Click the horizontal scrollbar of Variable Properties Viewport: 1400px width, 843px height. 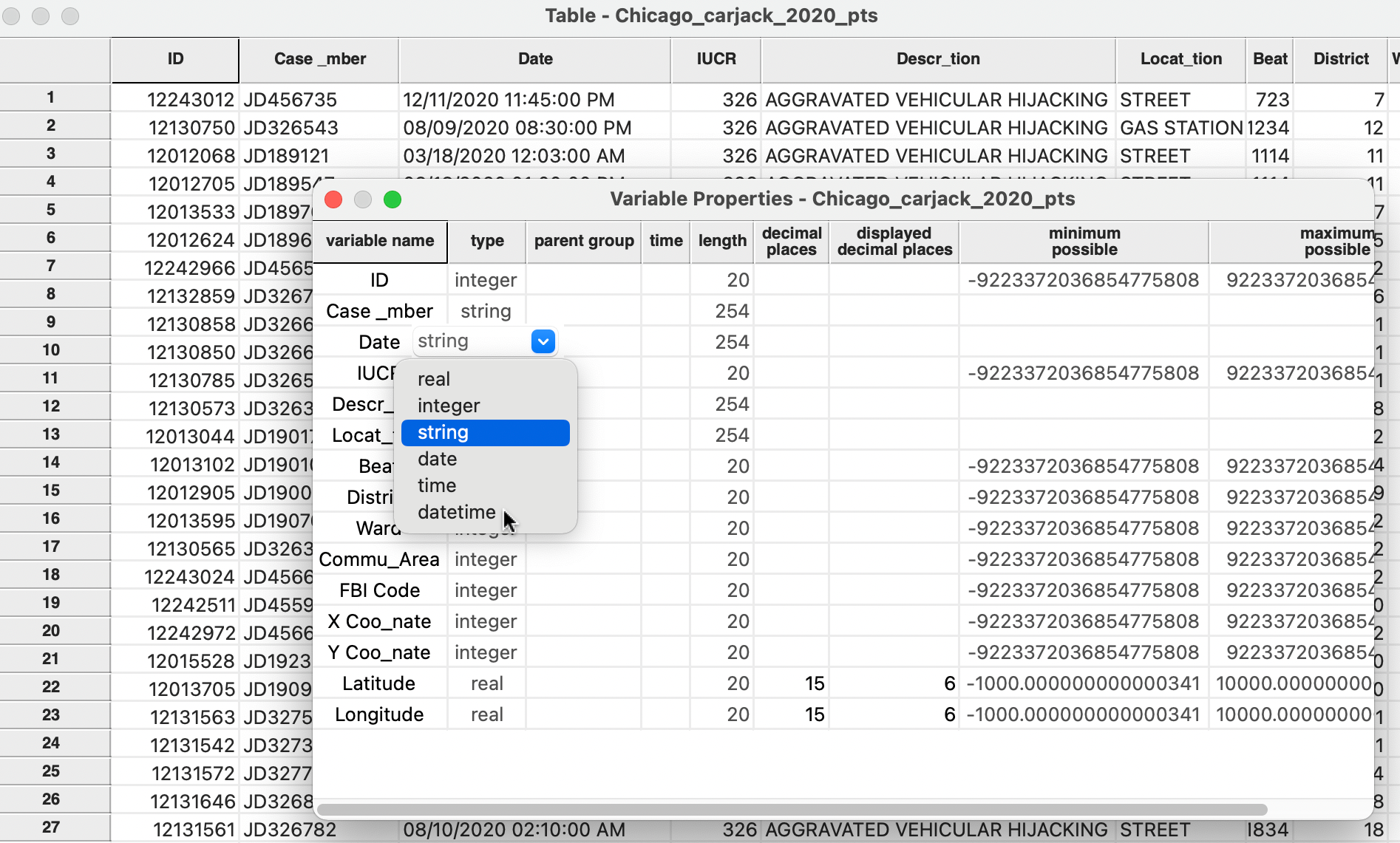click(x=791, y=809)
